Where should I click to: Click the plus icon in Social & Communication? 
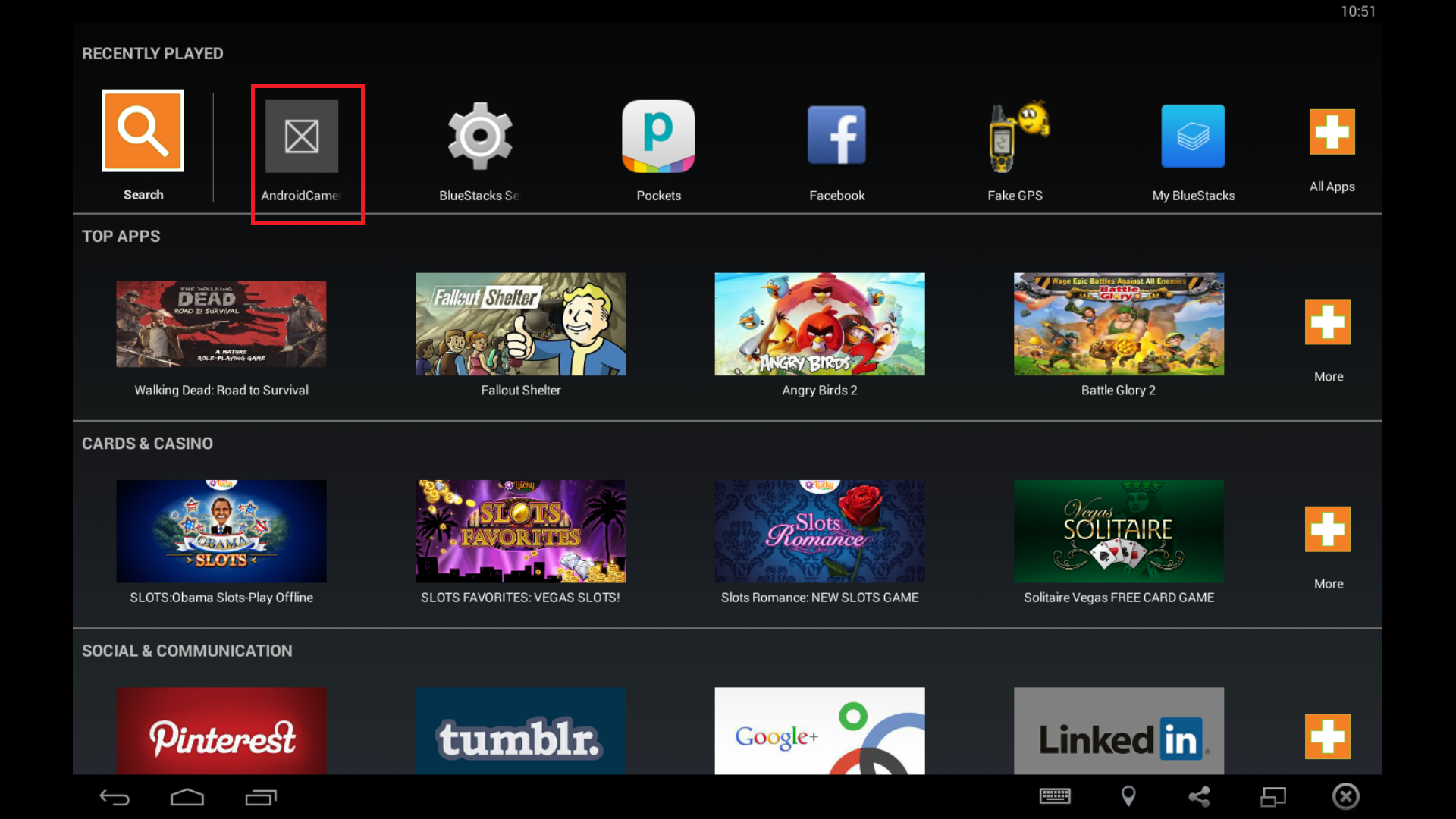coord(1328,736)
